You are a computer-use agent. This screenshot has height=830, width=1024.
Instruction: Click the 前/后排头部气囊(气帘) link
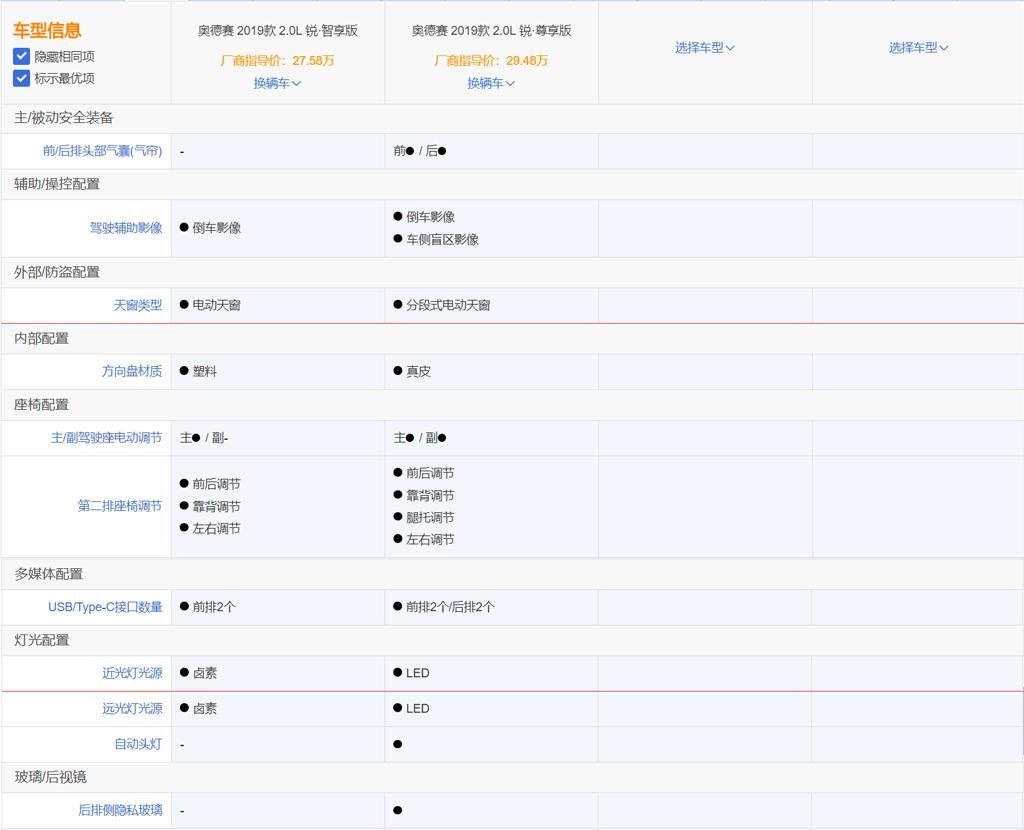103,151
